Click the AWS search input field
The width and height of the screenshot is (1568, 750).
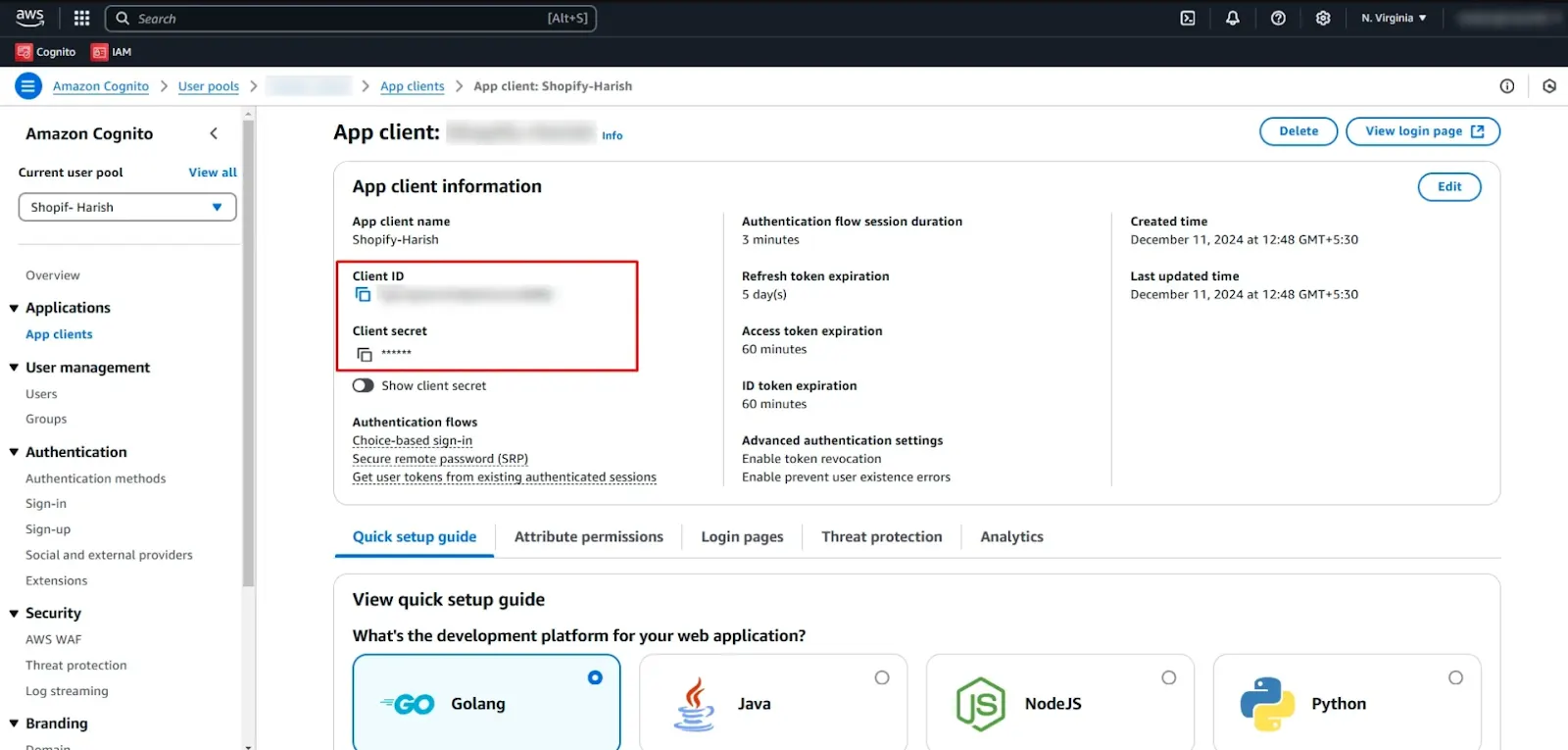351,19
